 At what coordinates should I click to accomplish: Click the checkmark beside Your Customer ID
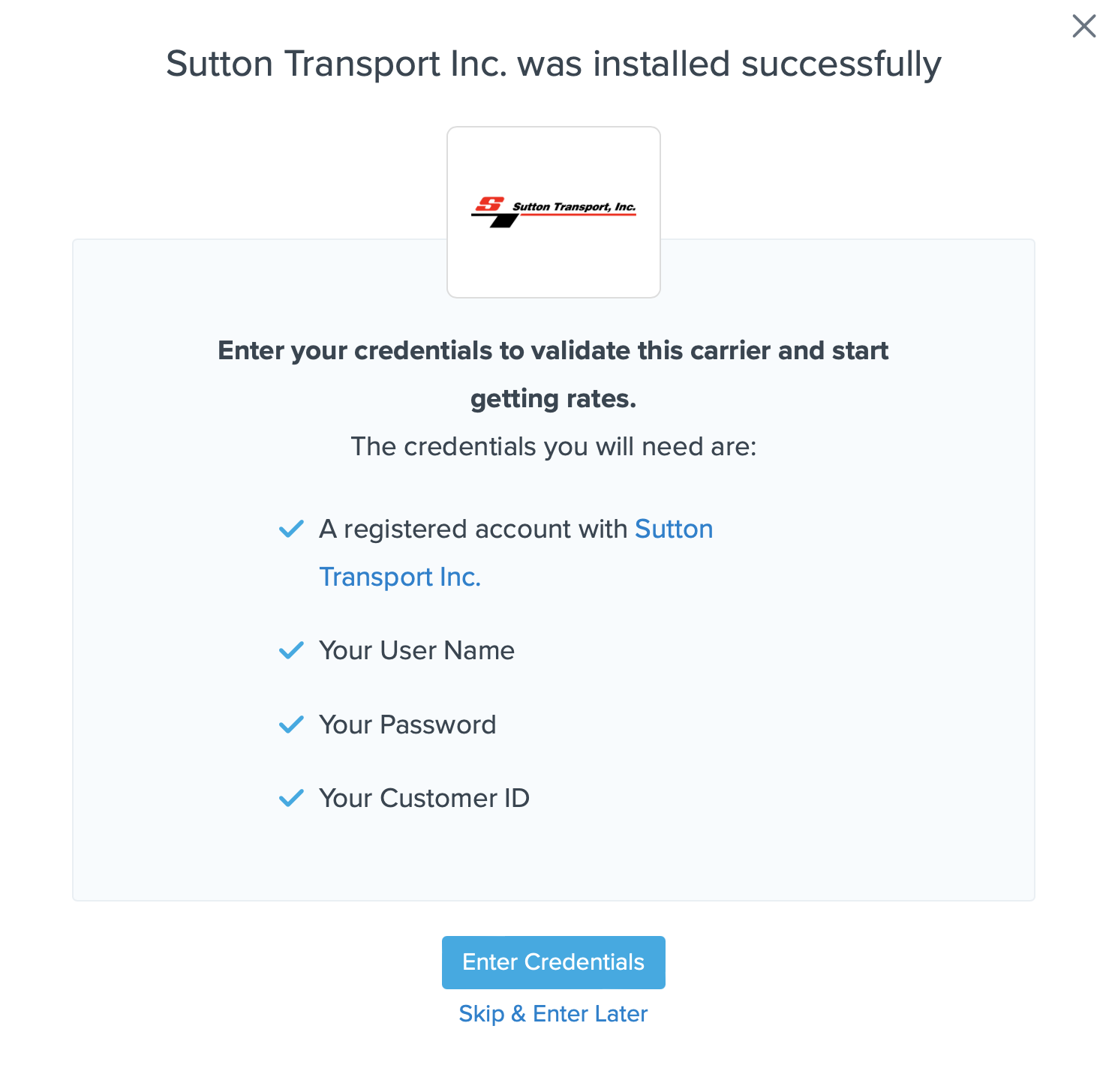tap(291, 798)
